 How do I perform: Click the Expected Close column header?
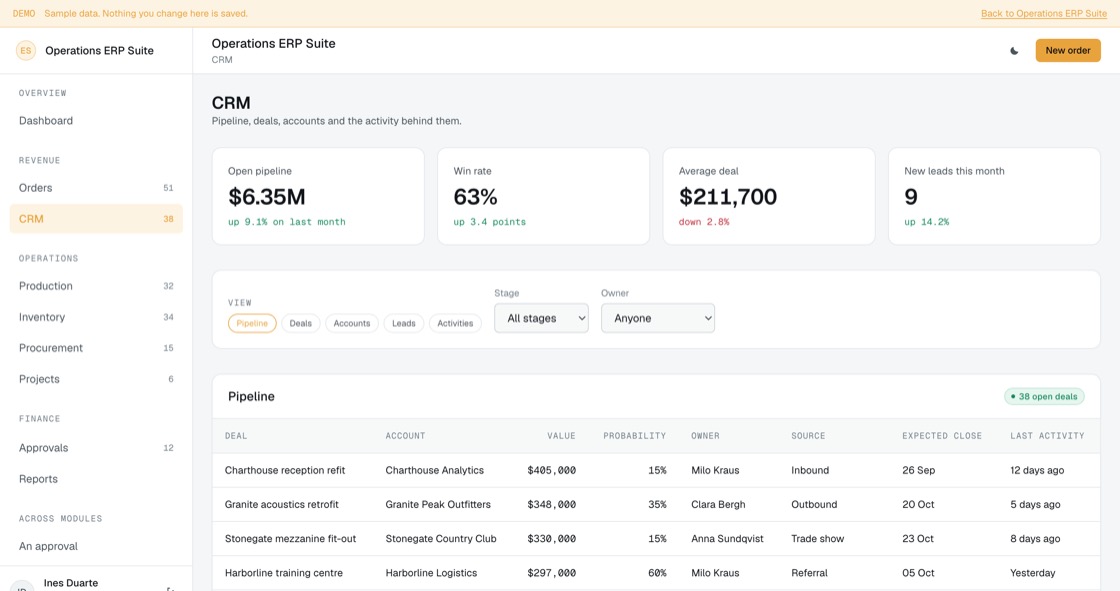pos(942,436)
